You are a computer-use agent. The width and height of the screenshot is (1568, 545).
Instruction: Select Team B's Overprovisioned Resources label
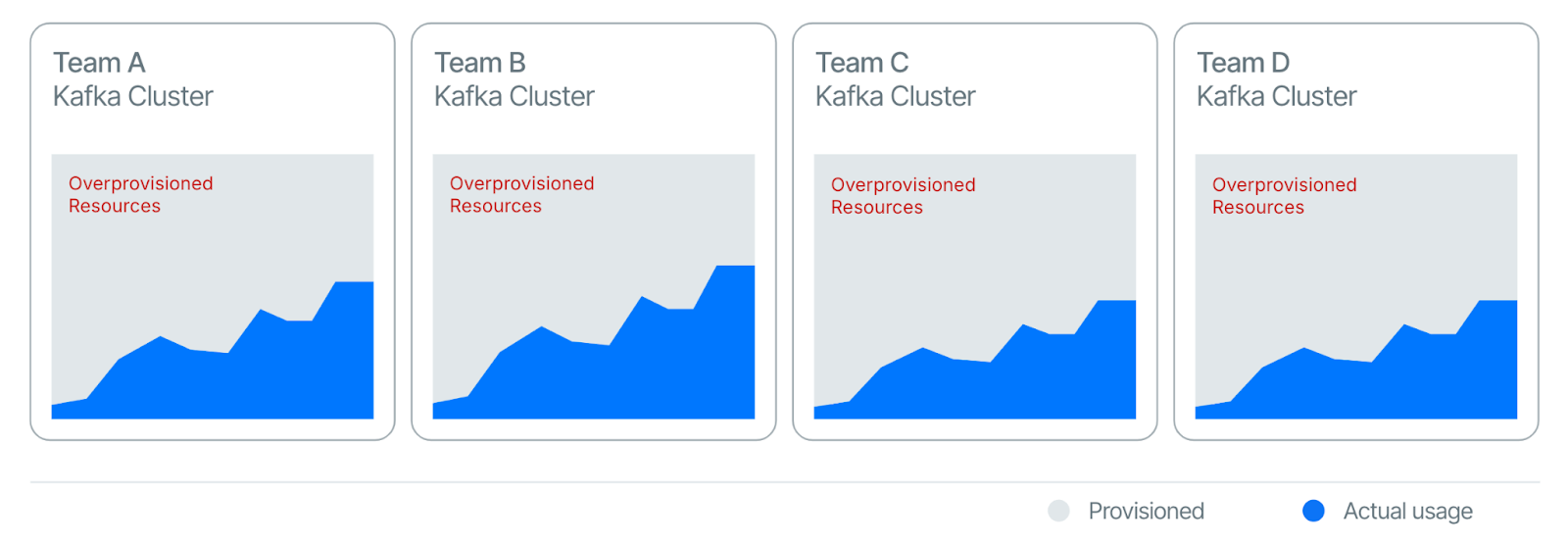click(521, 194)
